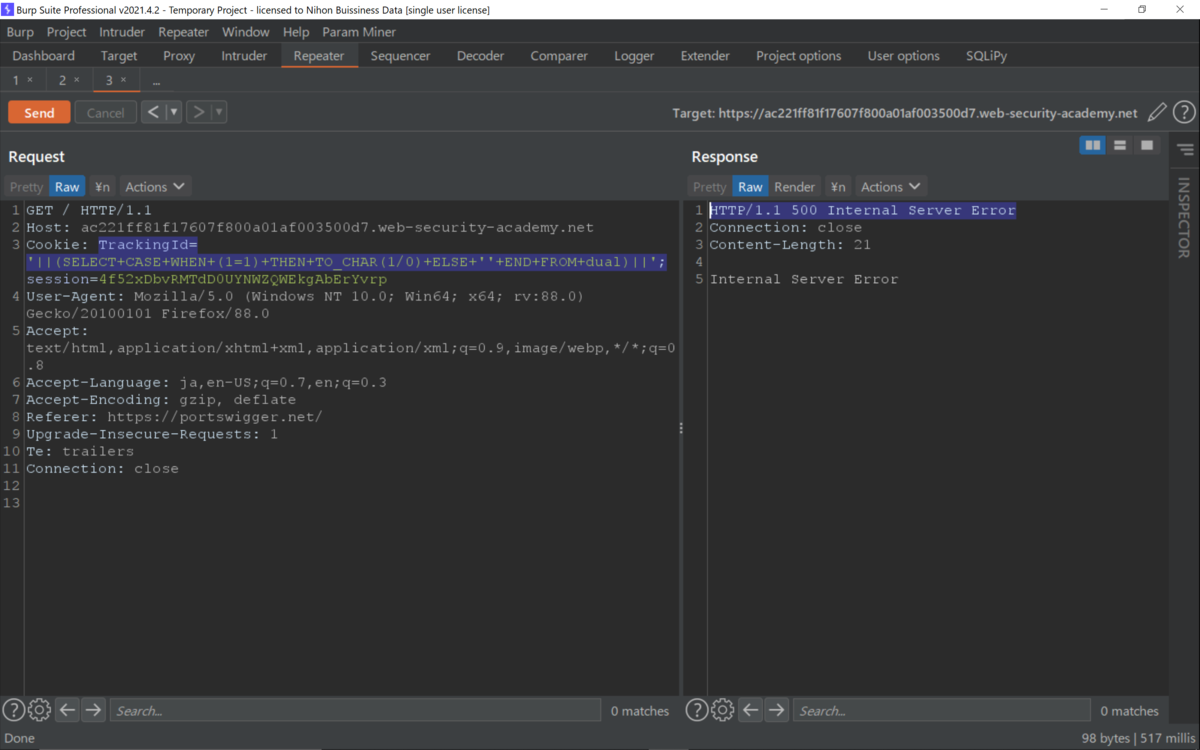Open the Project options tab
Viewport: 1200px width, 750px height.
coord(799,56)
